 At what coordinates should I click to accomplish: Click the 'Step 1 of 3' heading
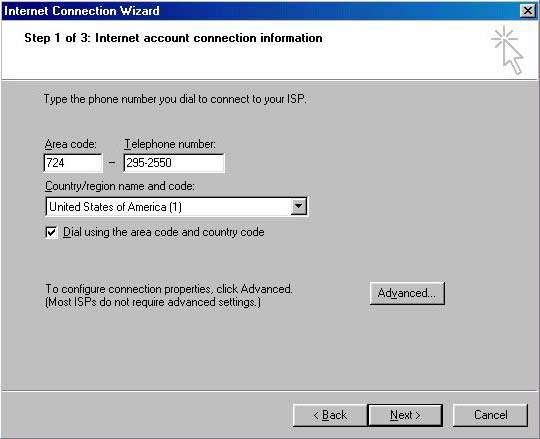[x=173, y=38]
